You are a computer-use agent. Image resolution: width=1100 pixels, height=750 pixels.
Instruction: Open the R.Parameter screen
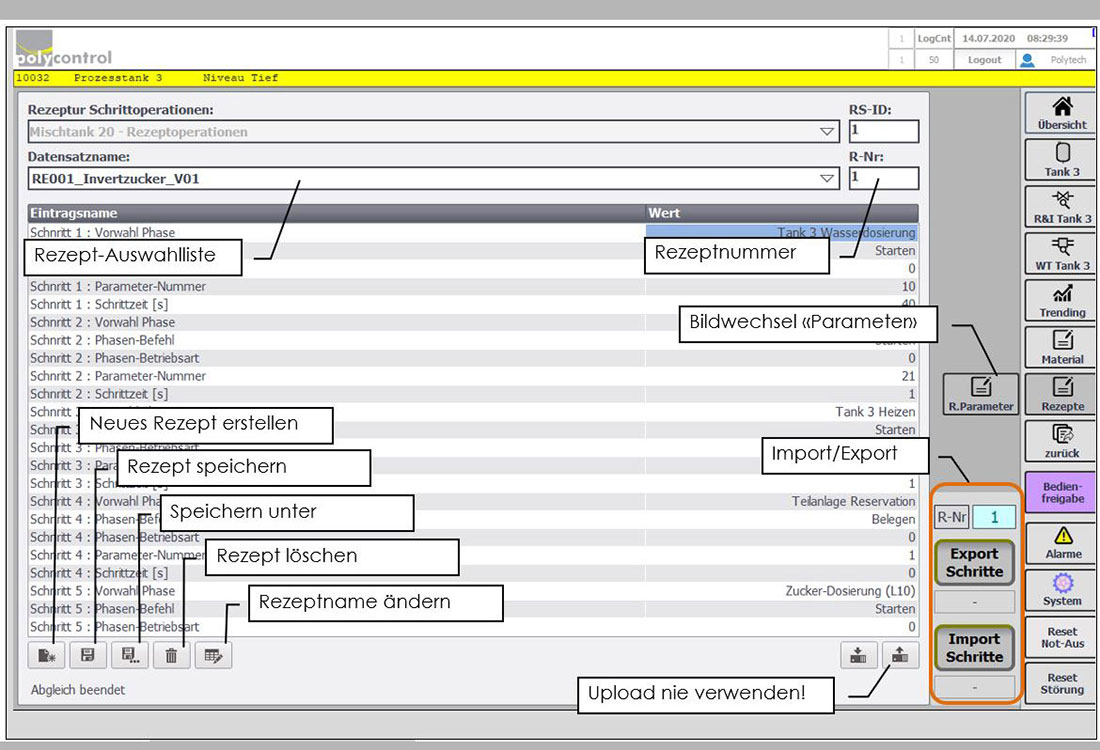pyautogui.click(x=980, y=393)
